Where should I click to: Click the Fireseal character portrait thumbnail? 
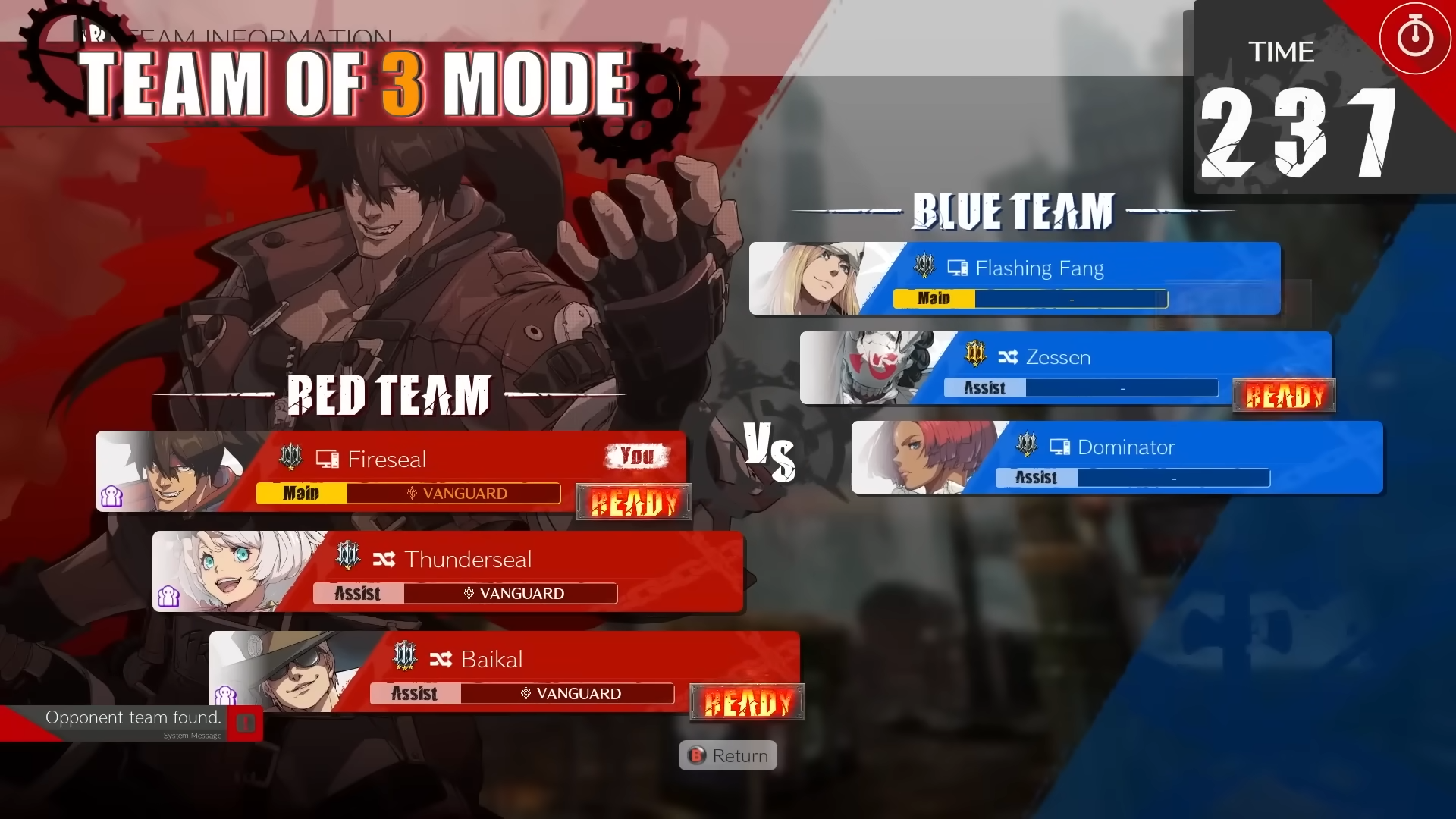click(x=184, y=475)
